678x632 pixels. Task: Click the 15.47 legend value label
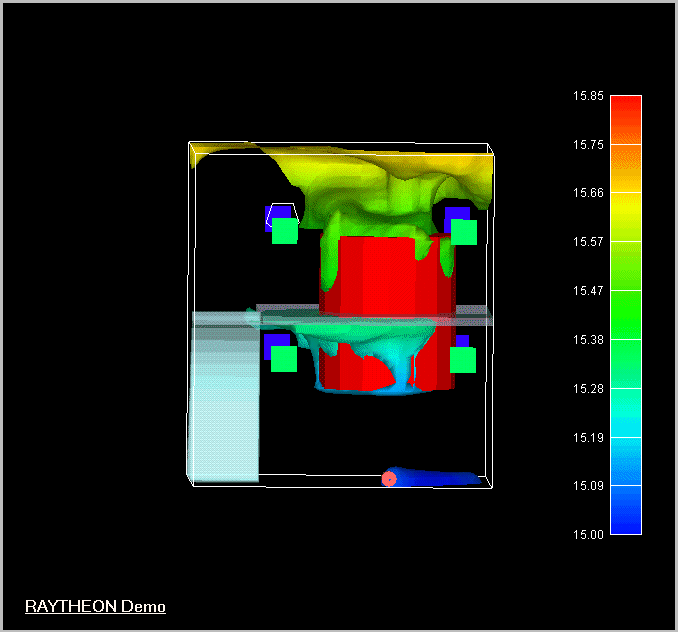point(587,290)
